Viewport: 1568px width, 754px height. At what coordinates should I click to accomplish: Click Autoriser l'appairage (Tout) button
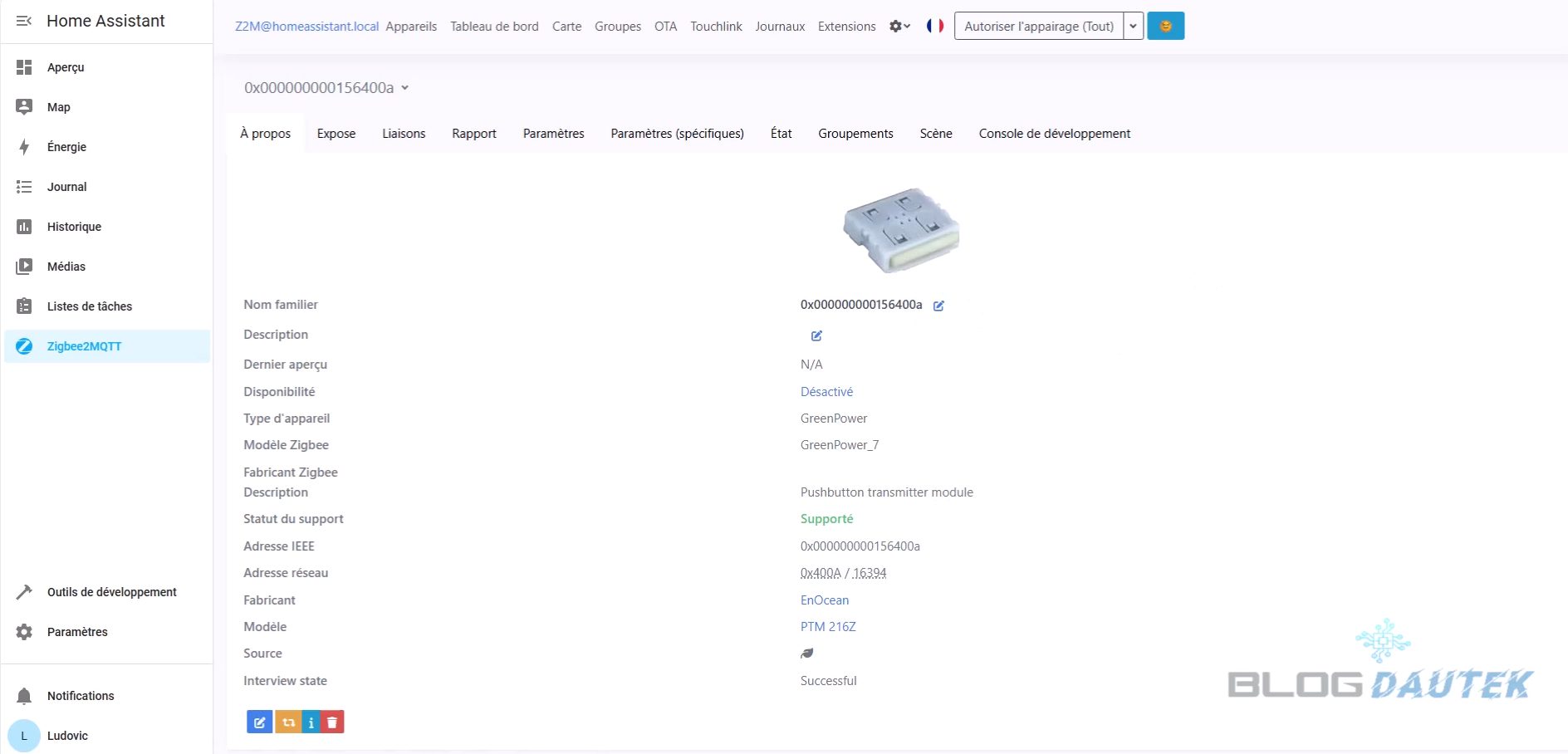click(x=1038, y=26)
